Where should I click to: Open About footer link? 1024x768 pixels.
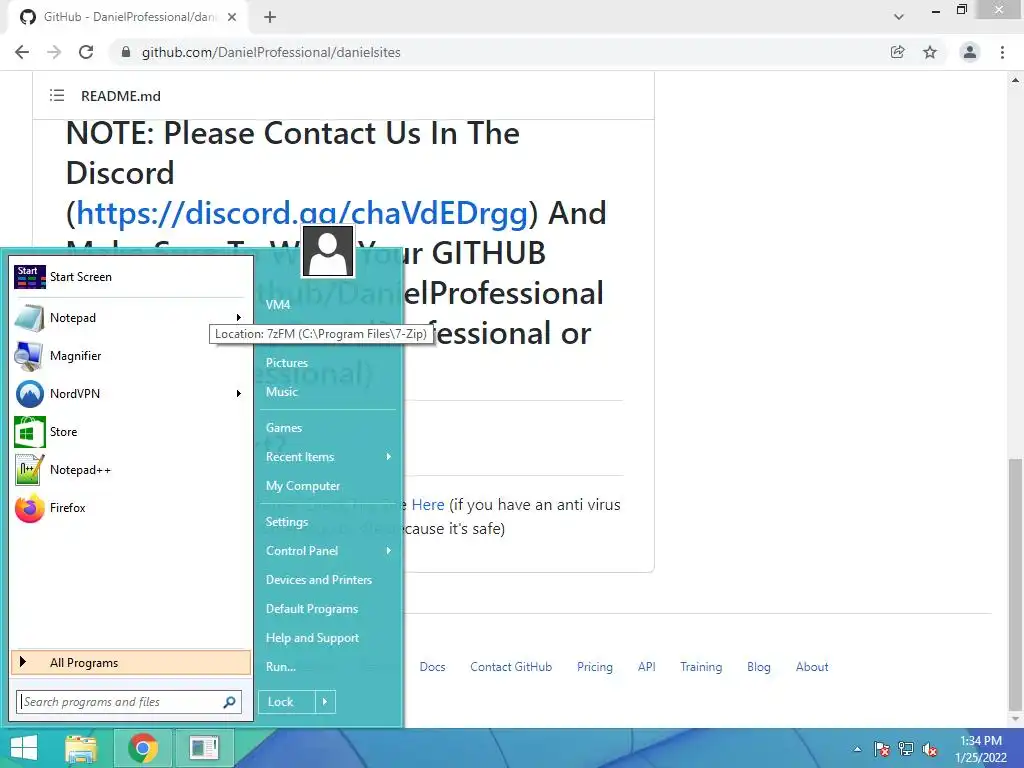click(x=812, y=667)
